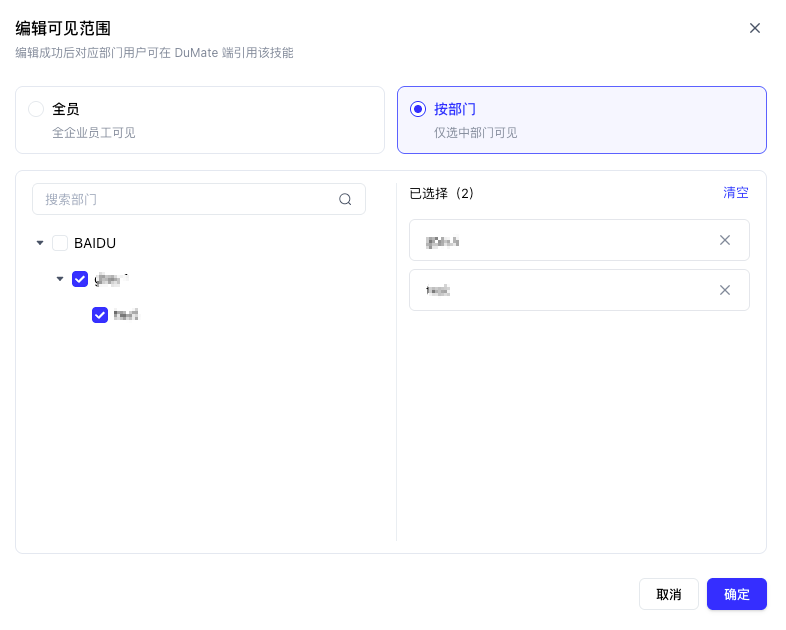Screen dimensions: 786x630
Task: Uncheck the third-level child department checkbox
Action: (x=100, y=315)
